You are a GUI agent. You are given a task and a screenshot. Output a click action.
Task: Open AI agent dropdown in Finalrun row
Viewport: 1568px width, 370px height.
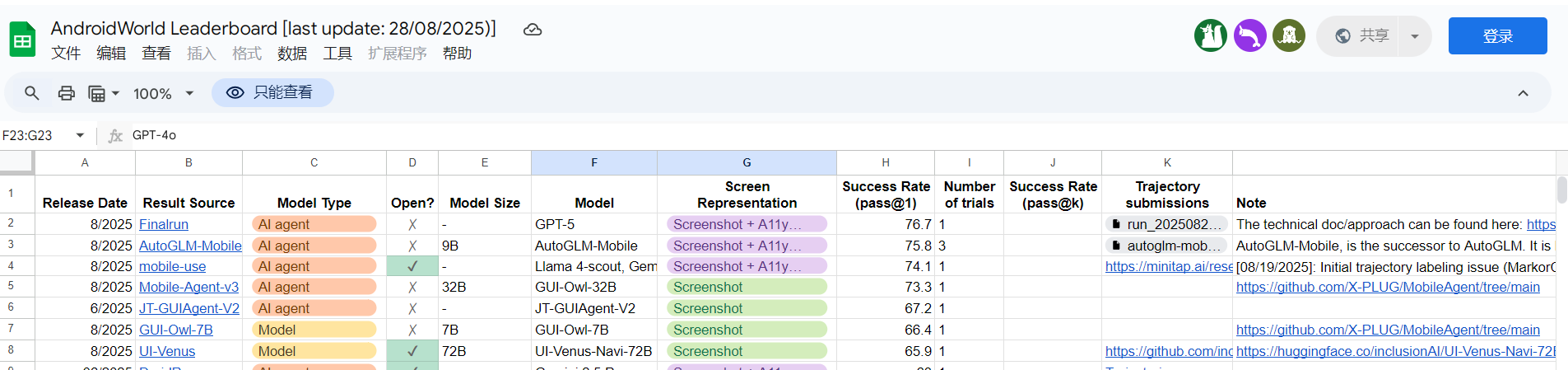pyautogui.click(x=314, y=224)
